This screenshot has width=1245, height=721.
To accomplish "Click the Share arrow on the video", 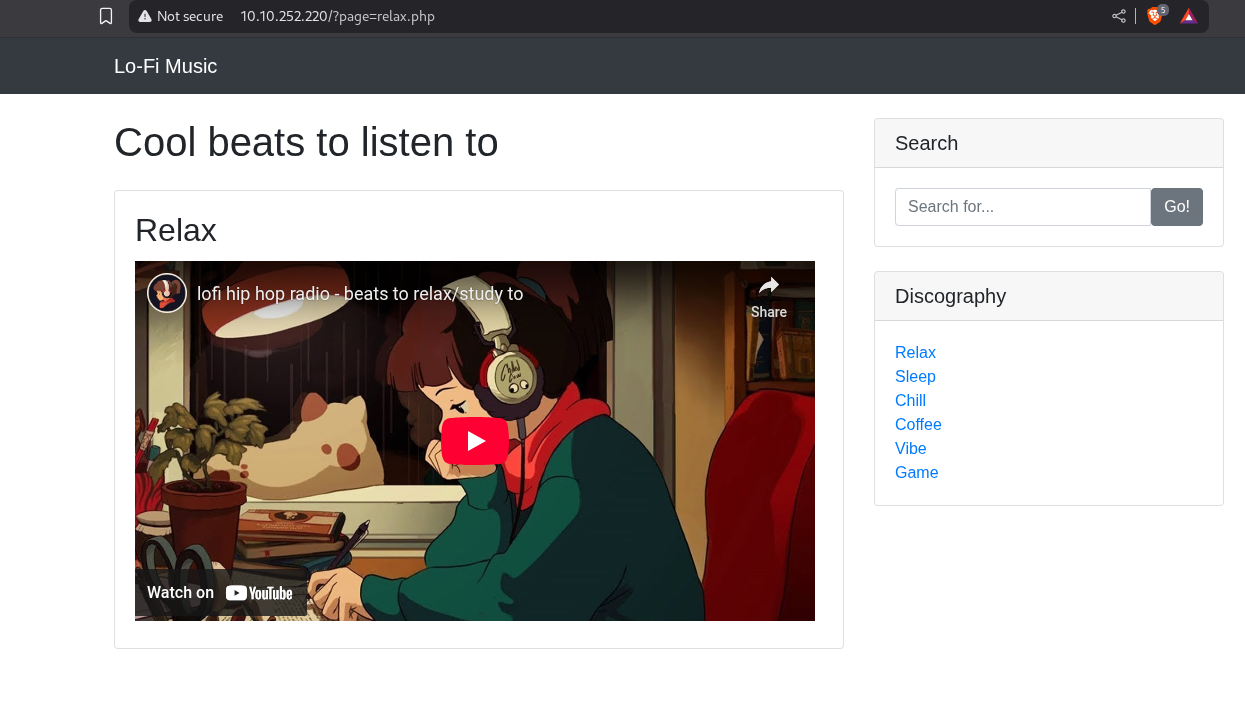I will click(769, 296).
